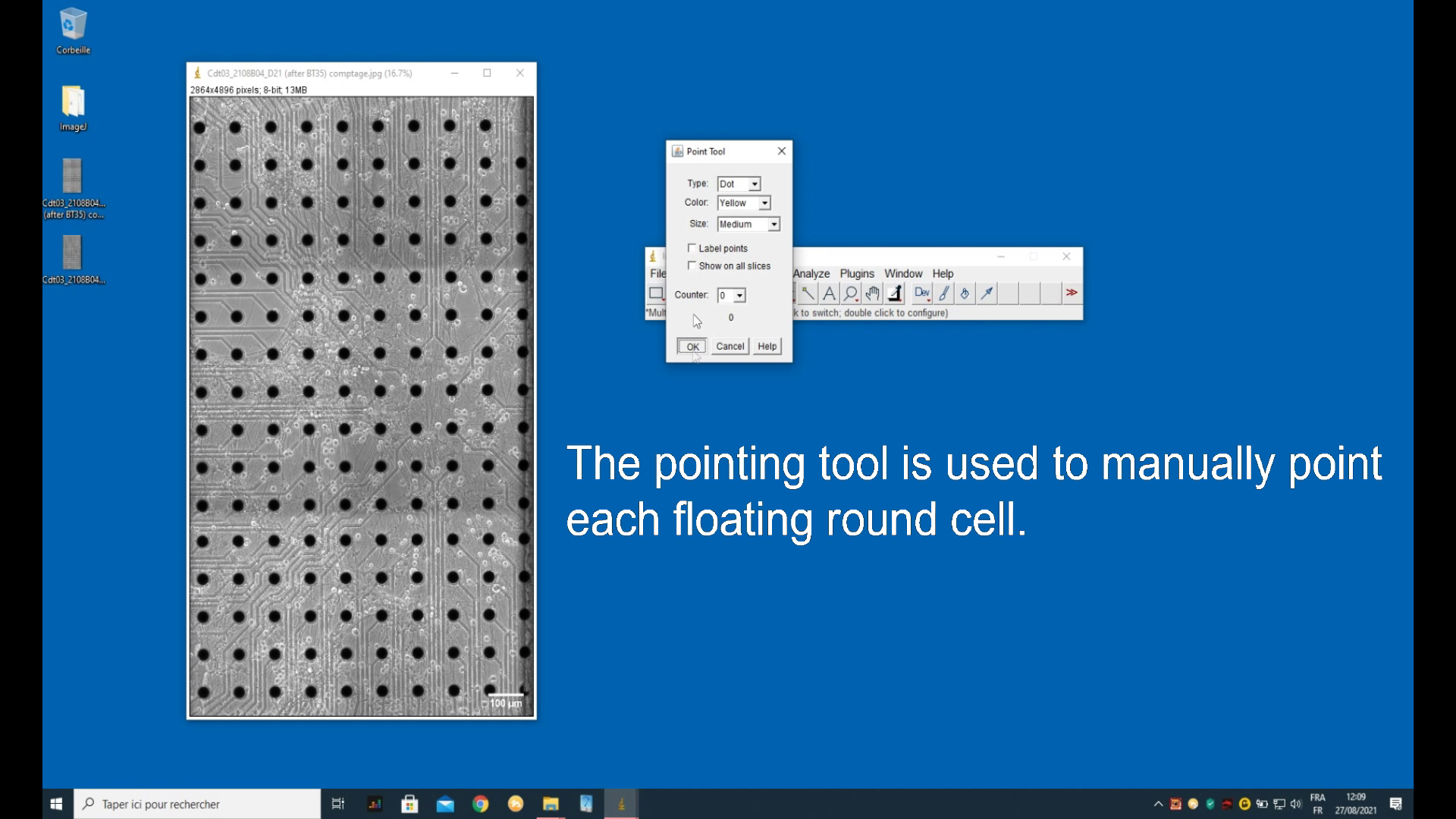Select the Magnifying glass zoom tool
1456x819 pixels.
[851, 293]
